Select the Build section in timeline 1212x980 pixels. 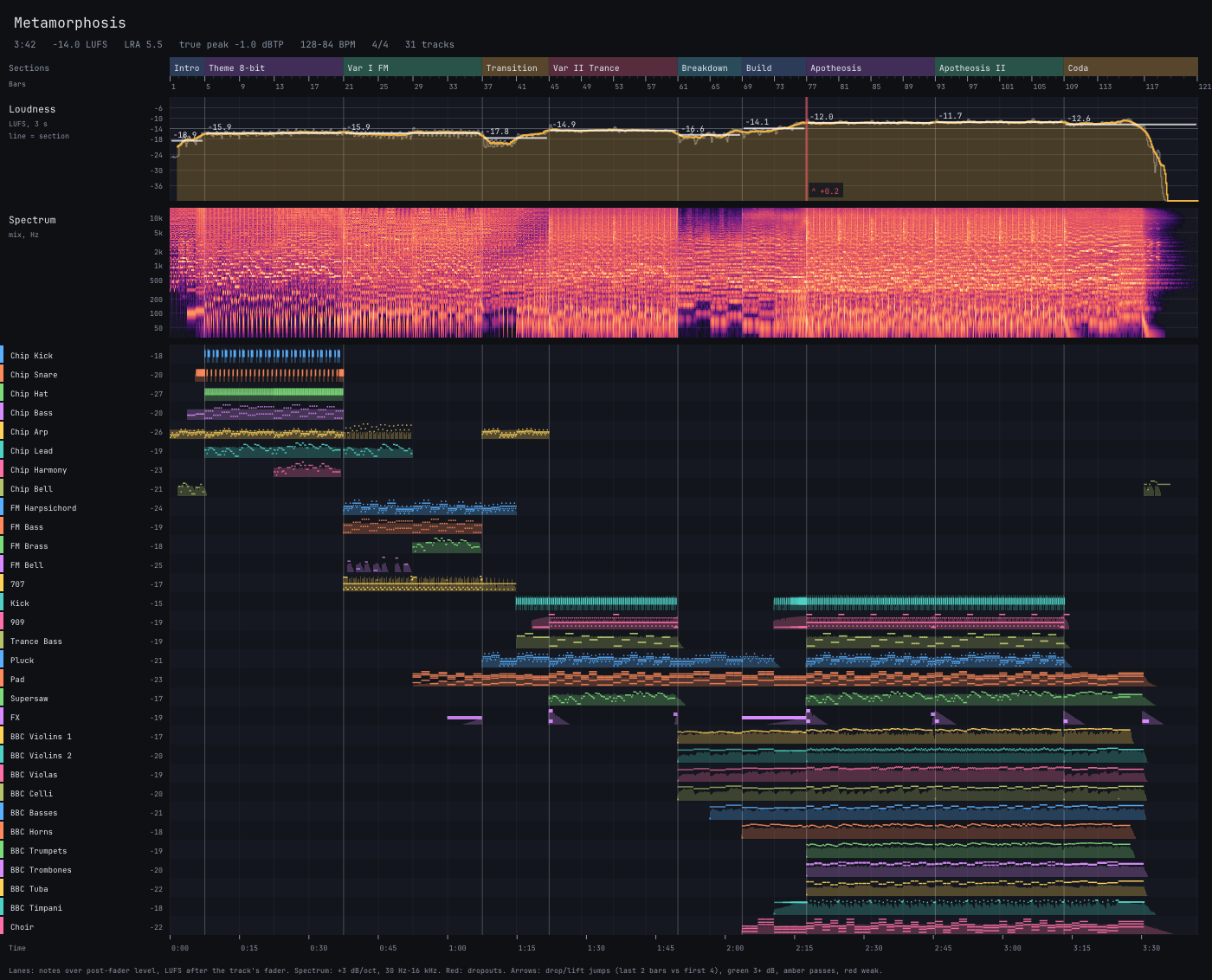(x=774, y=68)
